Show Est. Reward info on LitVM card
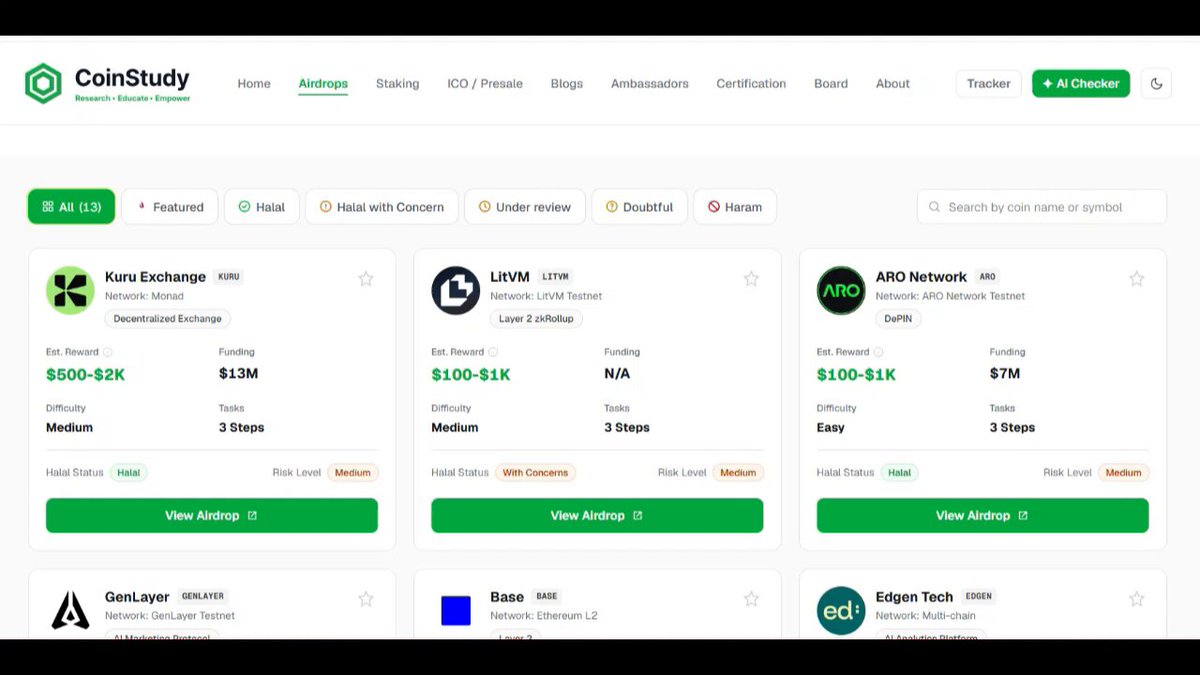Screen dimensions: 1200x675 [x=493, y=352]
